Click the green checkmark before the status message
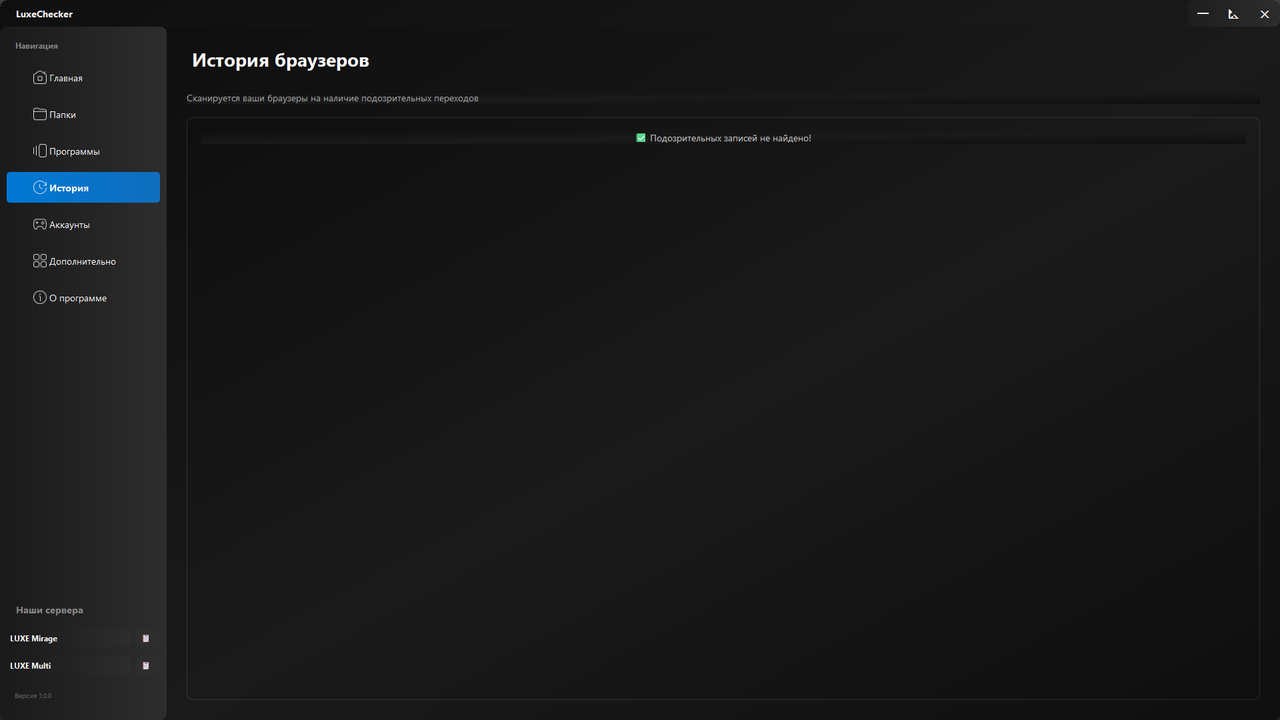Screen dimensions: 1280x720 641,138
